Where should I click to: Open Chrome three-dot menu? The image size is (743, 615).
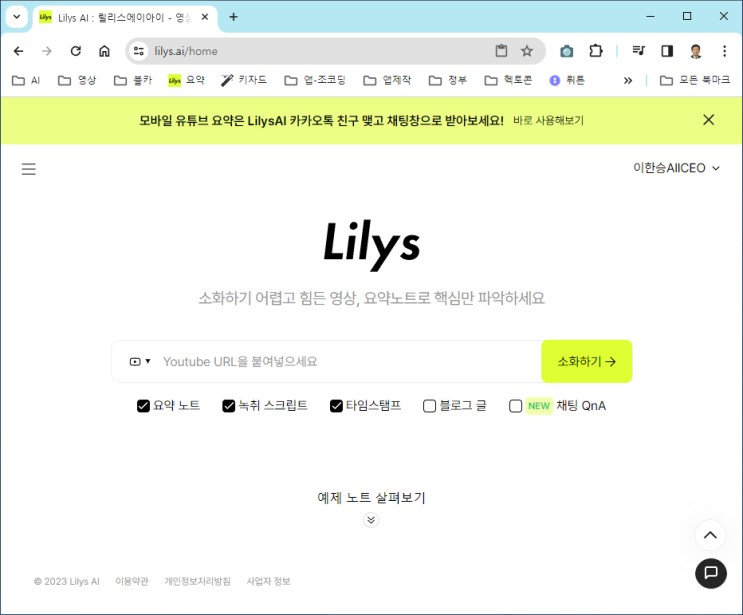(724, 51)
